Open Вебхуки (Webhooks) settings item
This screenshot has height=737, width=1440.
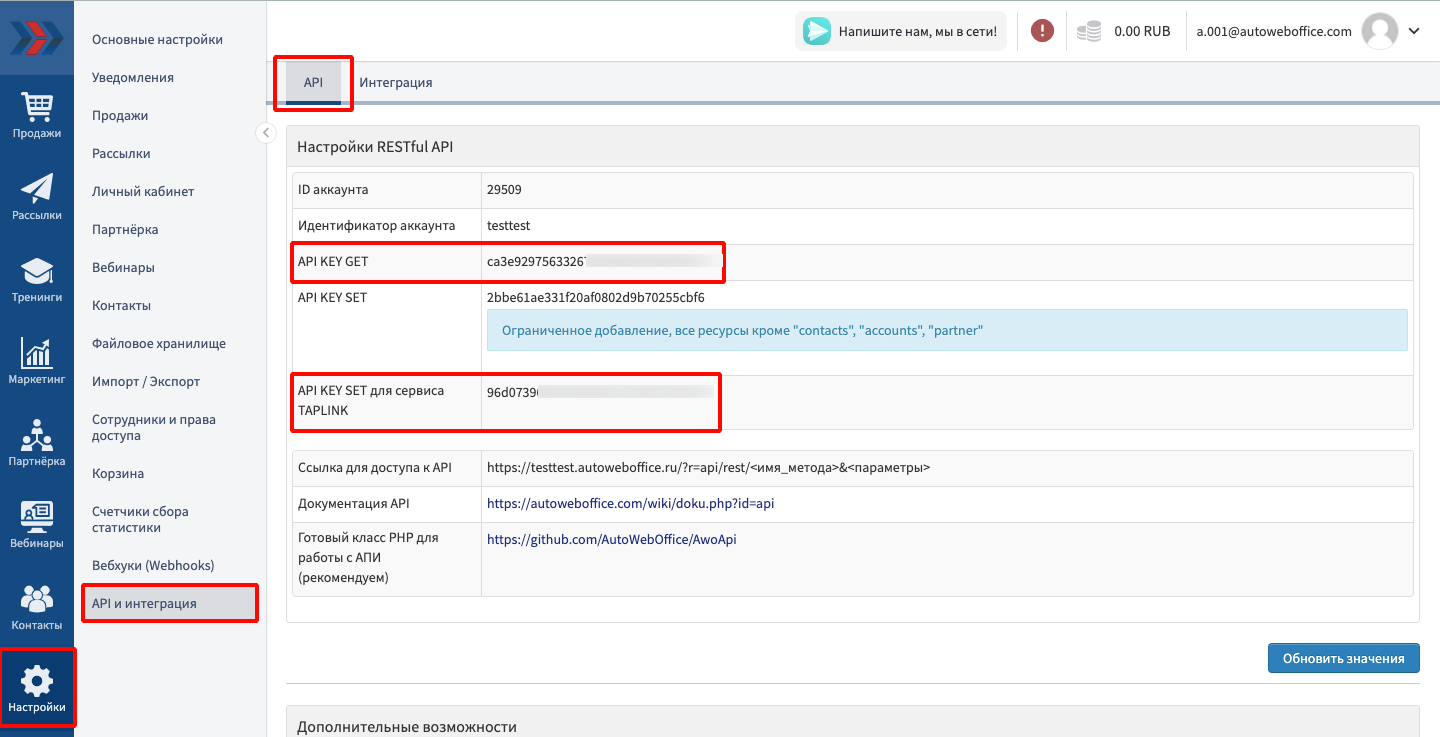153,566
